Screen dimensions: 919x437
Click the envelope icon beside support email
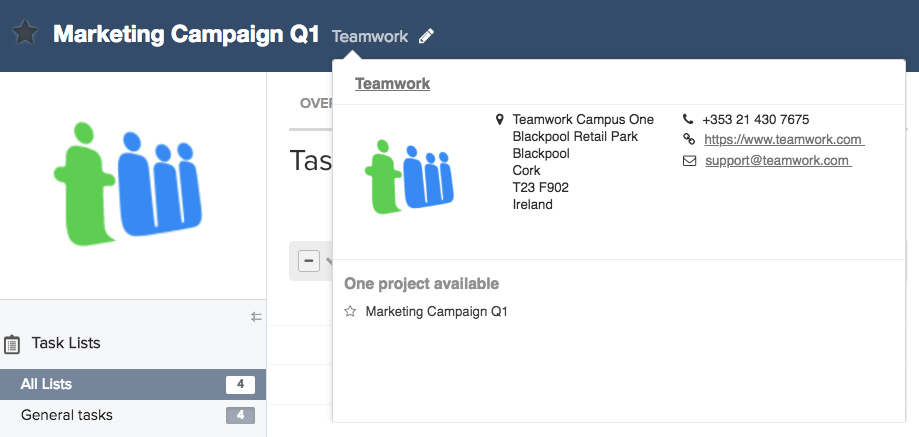689,161
